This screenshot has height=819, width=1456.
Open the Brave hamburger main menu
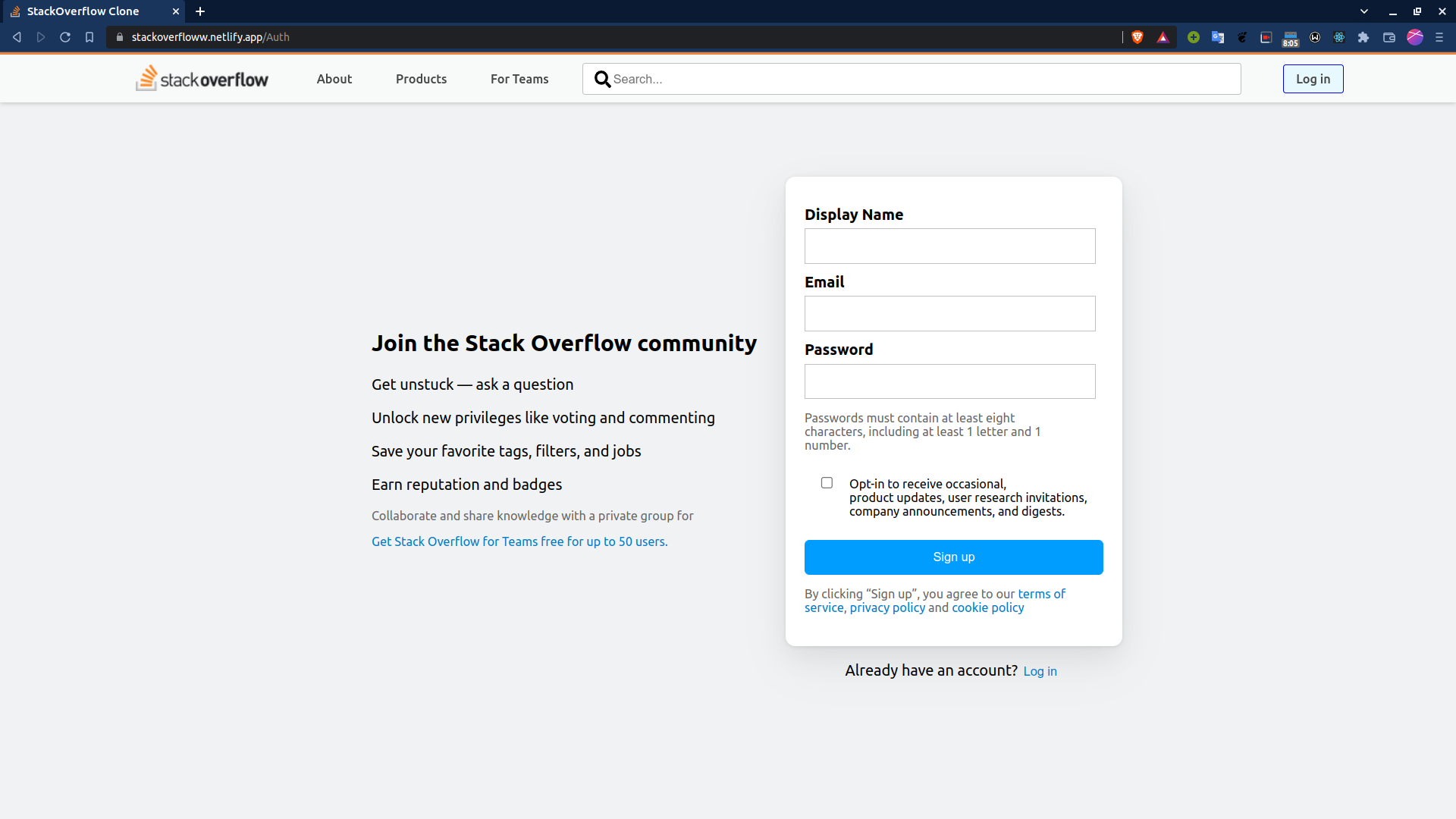tap(1439, 37)
